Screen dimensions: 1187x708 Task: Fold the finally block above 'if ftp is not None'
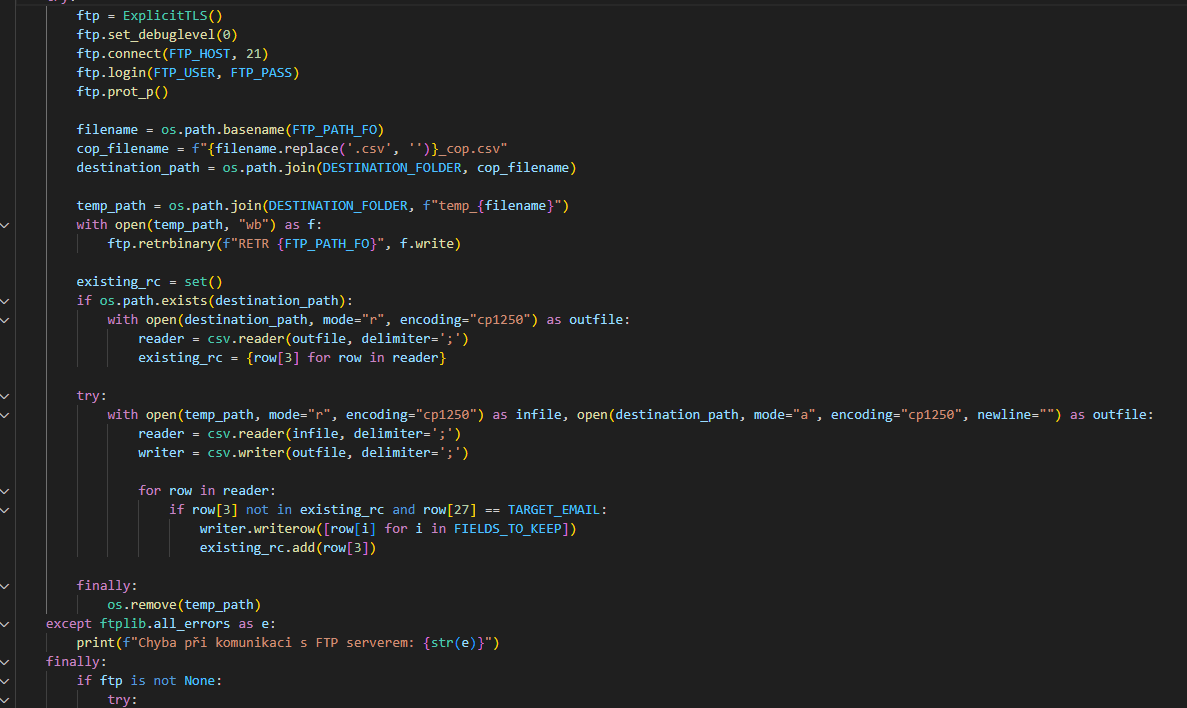click(x=5, y=662)
